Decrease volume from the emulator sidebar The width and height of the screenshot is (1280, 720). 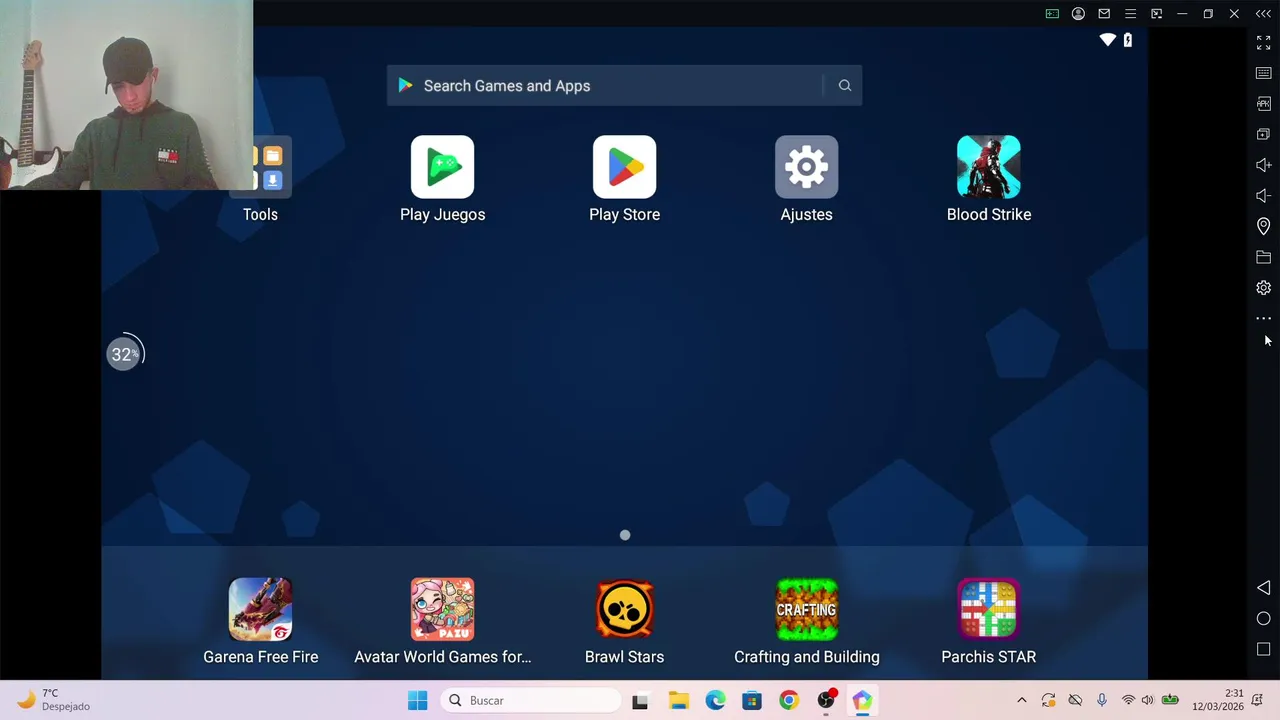(x=1263, y=196)
